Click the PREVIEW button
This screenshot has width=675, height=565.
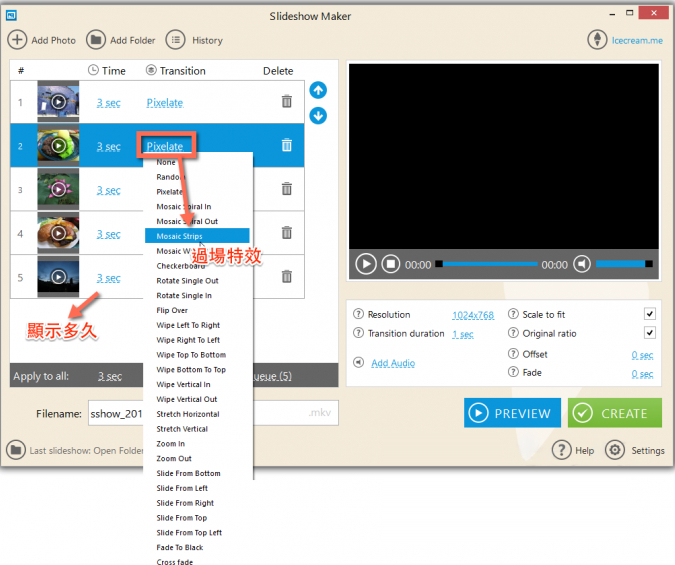(x=512, y=413)
